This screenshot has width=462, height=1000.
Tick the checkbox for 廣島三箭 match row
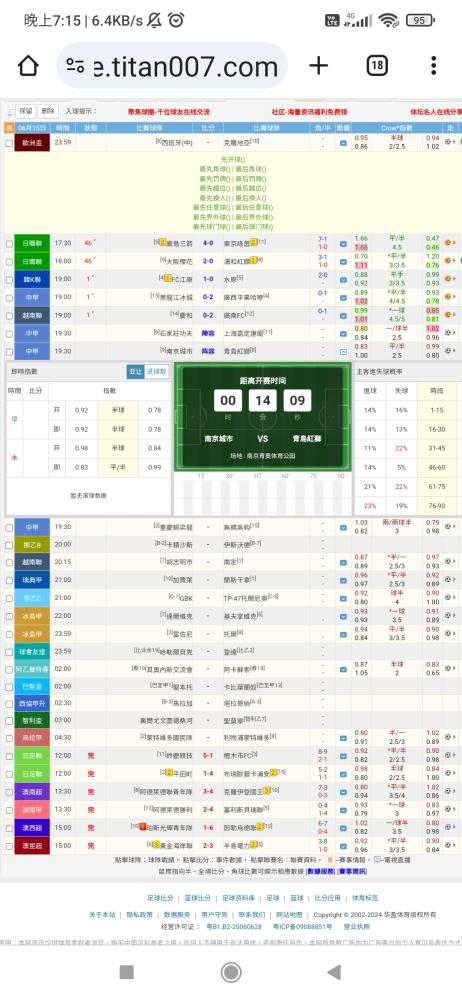coord(9,243)
